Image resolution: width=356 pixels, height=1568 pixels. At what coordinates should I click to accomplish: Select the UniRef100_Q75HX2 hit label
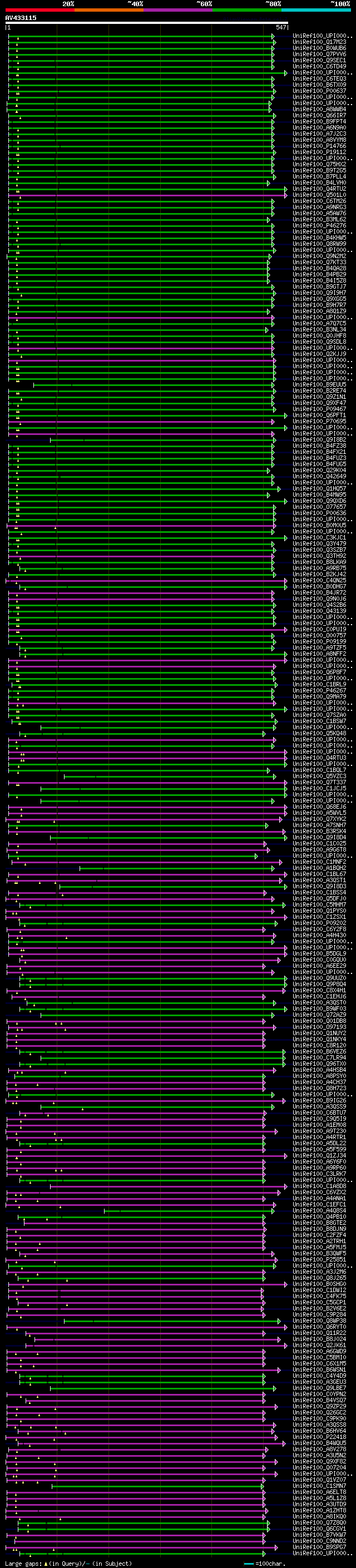[319, 164]
